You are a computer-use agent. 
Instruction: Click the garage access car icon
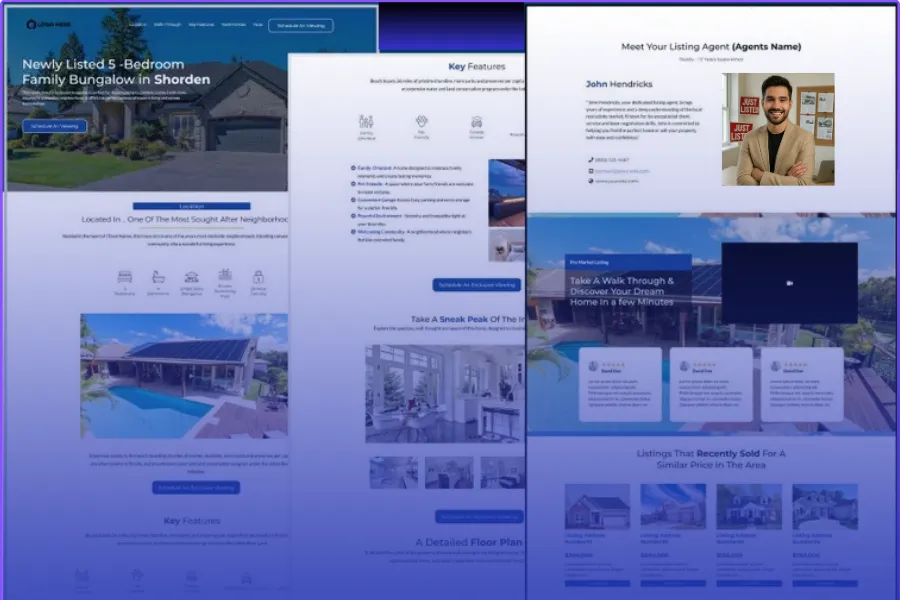click(476, 122)
